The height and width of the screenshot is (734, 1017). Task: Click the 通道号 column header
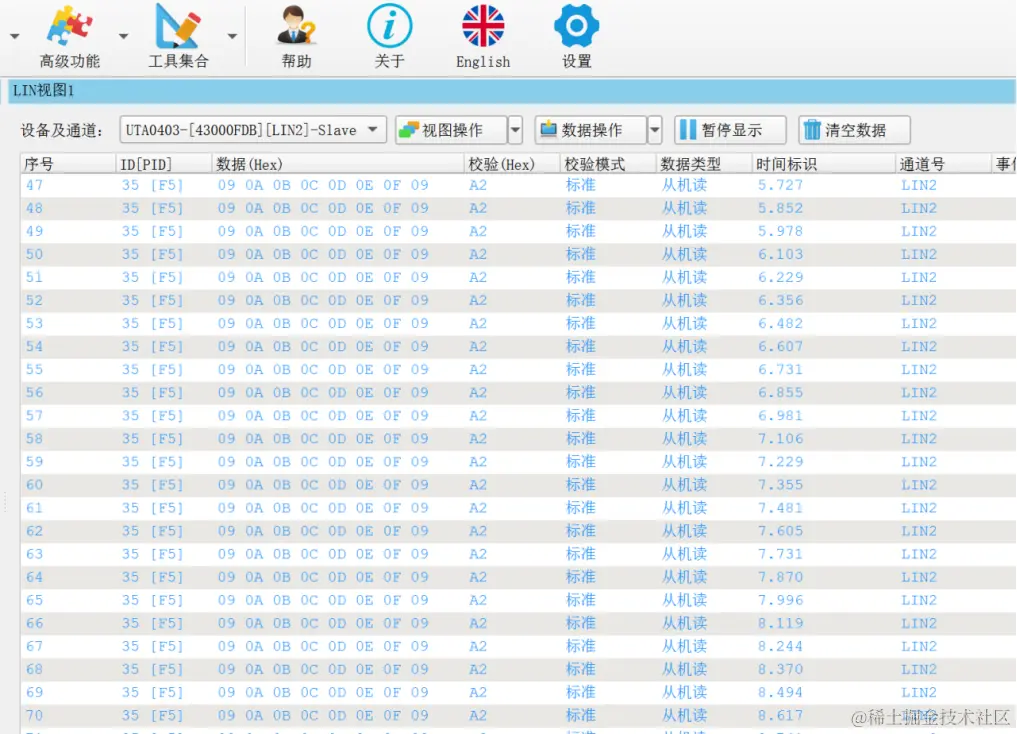tap(943, 164)
